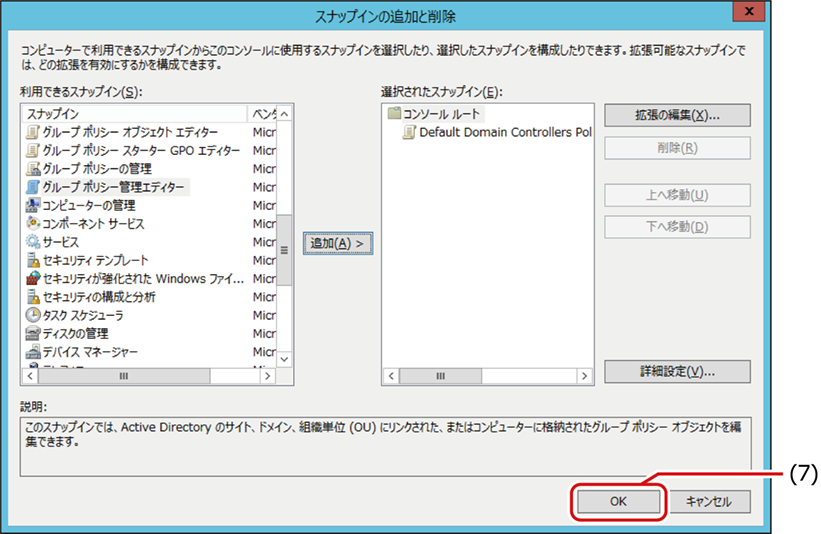Click the ベンダー column header
Screen dimensions: 821x534
263,114
